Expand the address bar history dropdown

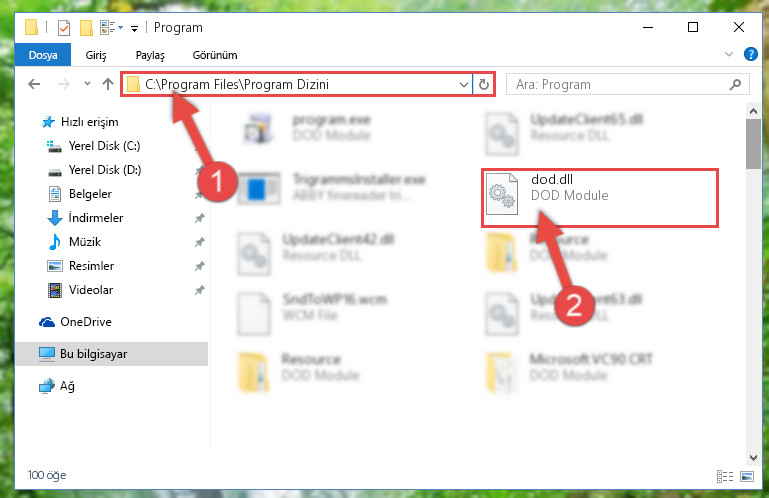(x=463, y=84)
